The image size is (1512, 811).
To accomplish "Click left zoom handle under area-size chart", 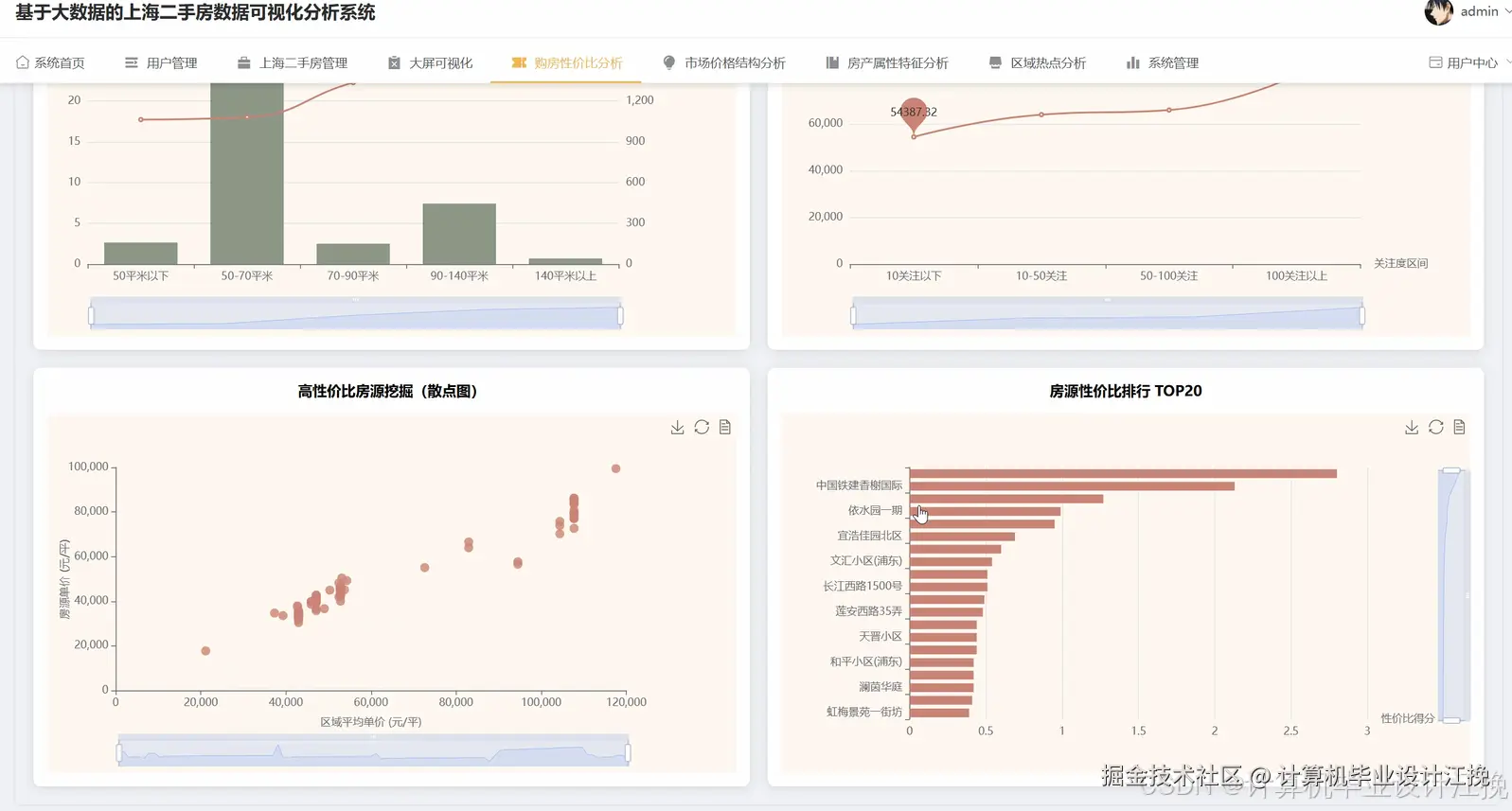I will click(x=91, y=315).
